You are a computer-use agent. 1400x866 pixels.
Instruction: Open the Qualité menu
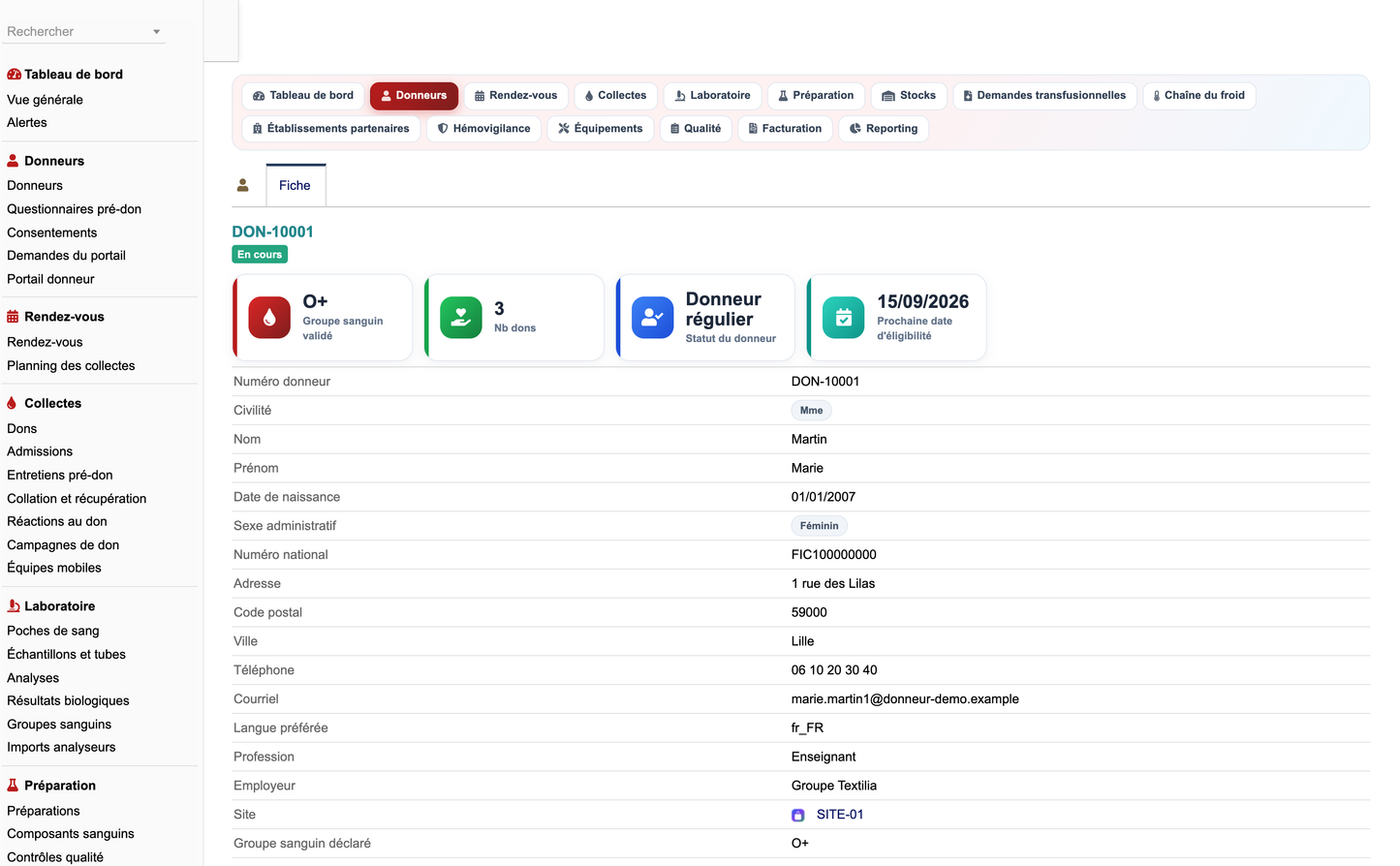[696, 129]
